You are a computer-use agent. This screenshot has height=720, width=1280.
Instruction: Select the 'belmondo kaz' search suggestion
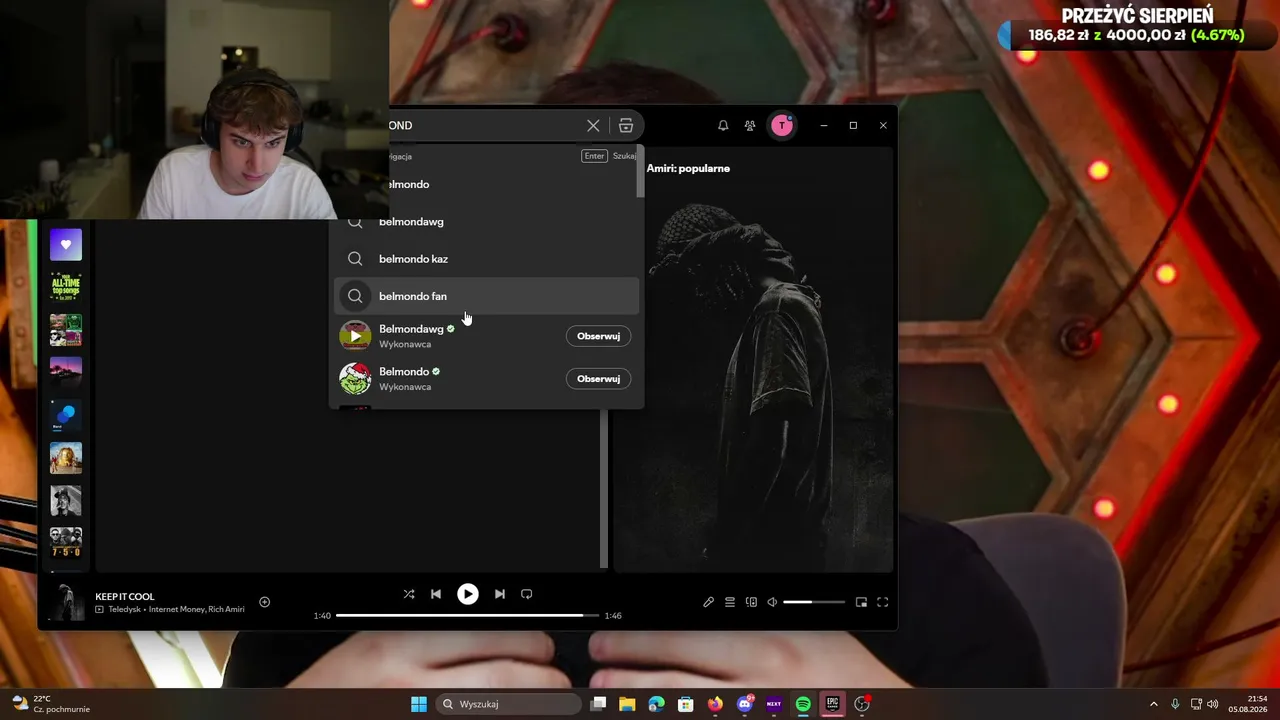(x=486, y=259)
